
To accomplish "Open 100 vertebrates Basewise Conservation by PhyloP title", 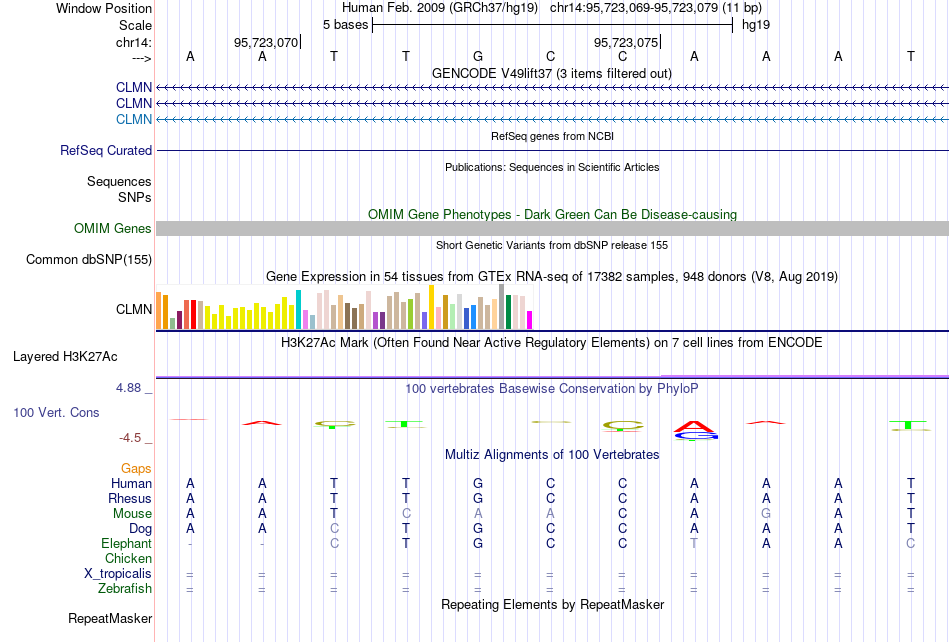I will pyautogui.click(x=552, y=389).
